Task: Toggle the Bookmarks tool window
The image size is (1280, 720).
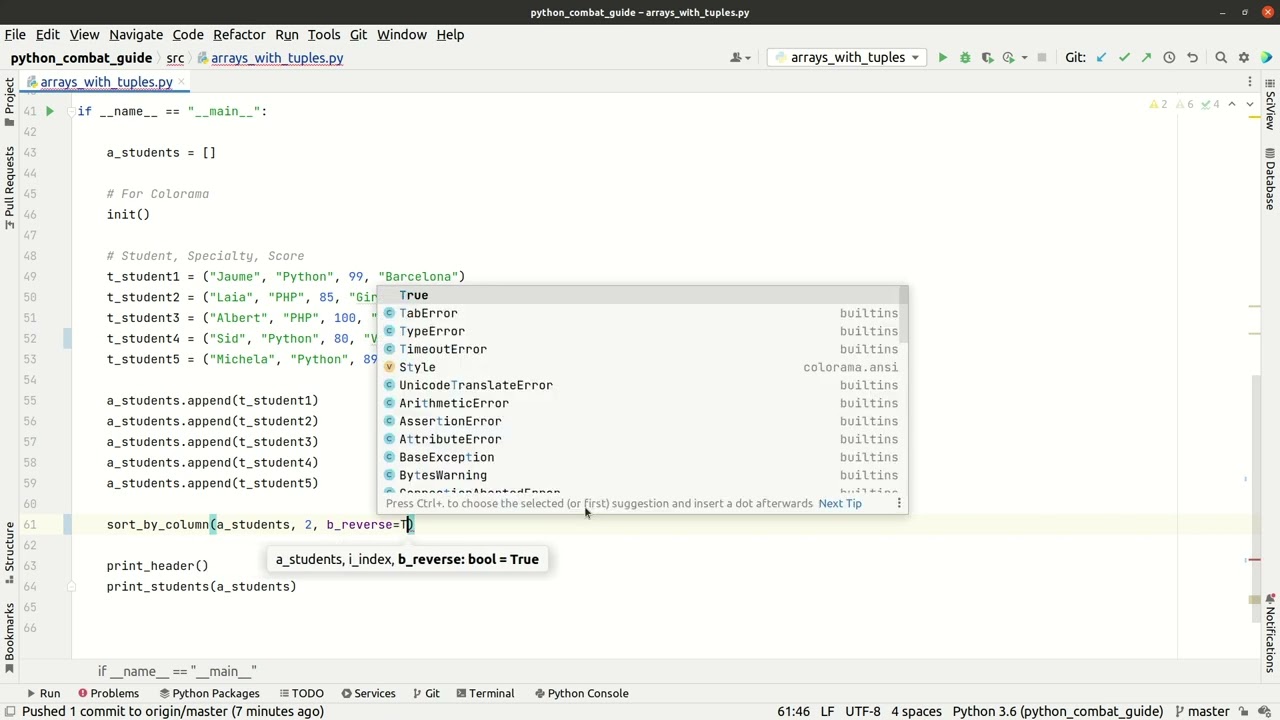Action: [9, 636]
